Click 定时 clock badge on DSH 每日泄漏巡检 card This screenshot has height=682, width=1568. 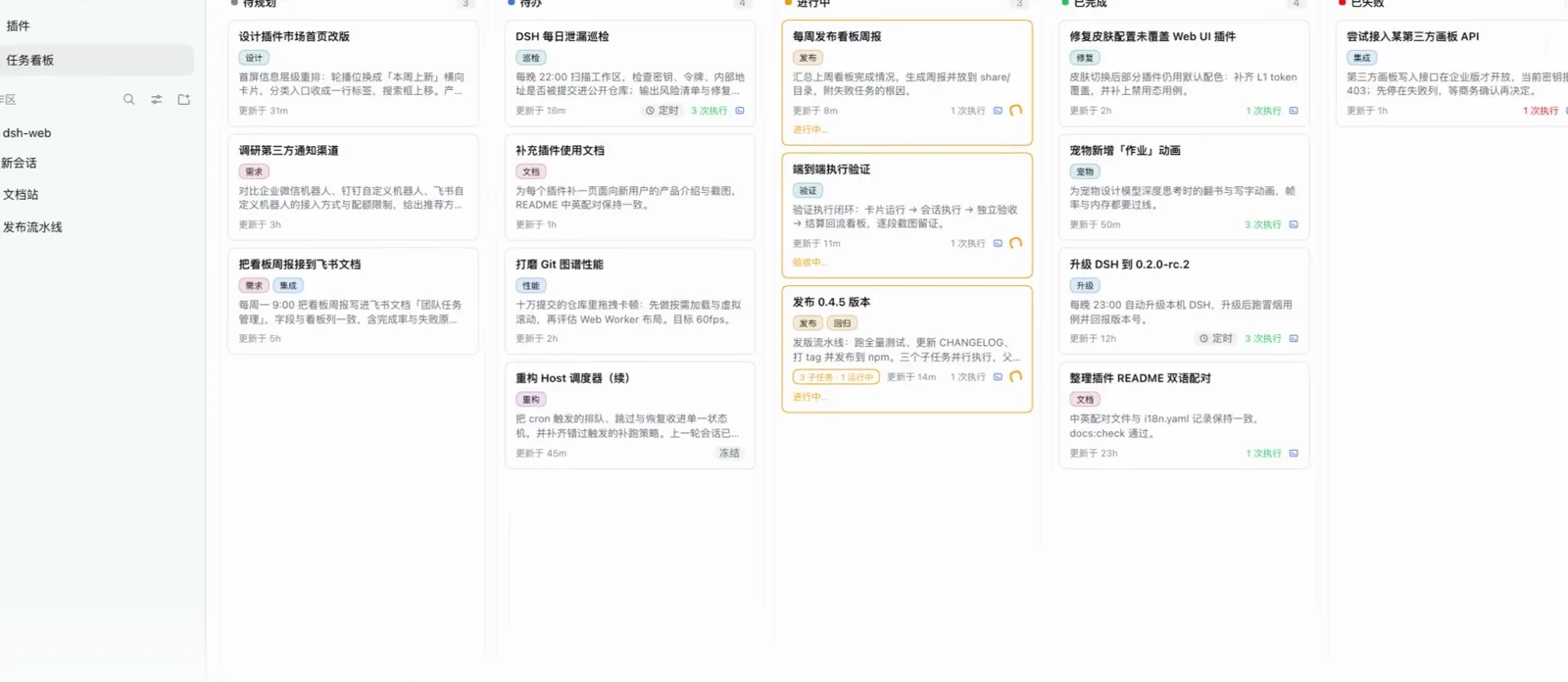(x=661, y=111)
